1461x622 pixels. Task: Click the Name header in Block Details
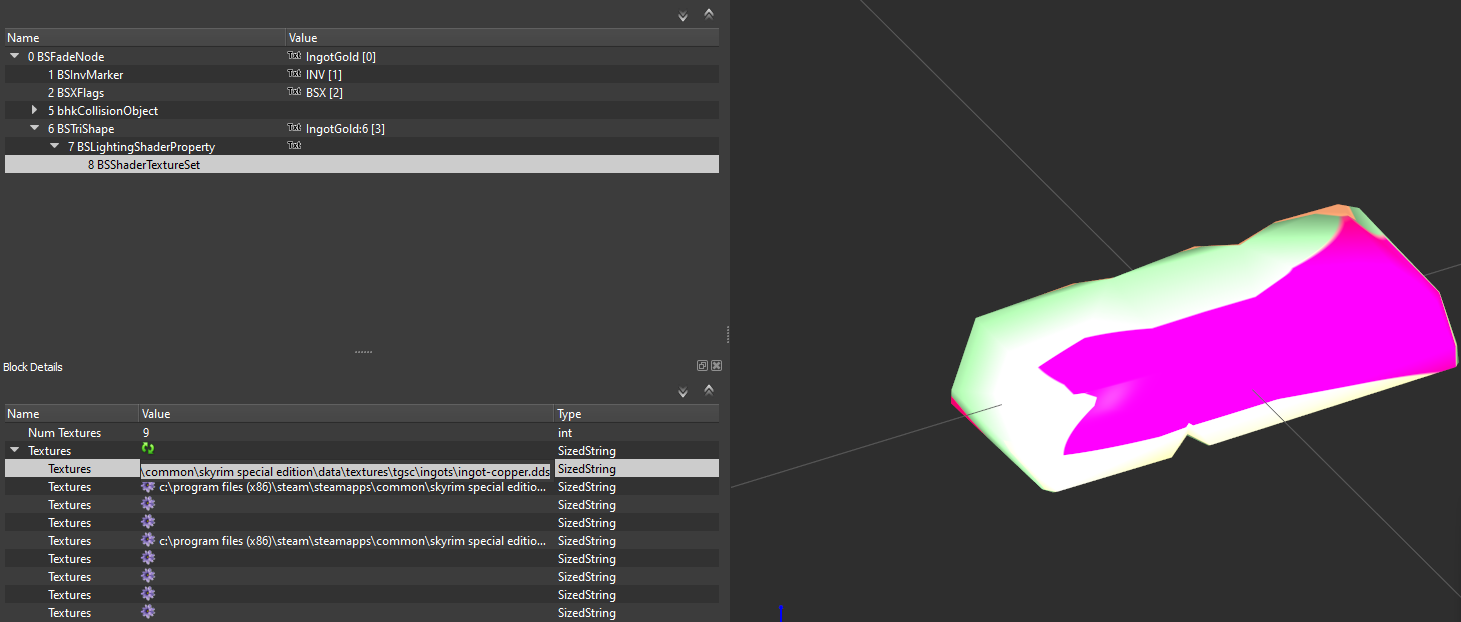pyautogui.click(x=71, y=414)
